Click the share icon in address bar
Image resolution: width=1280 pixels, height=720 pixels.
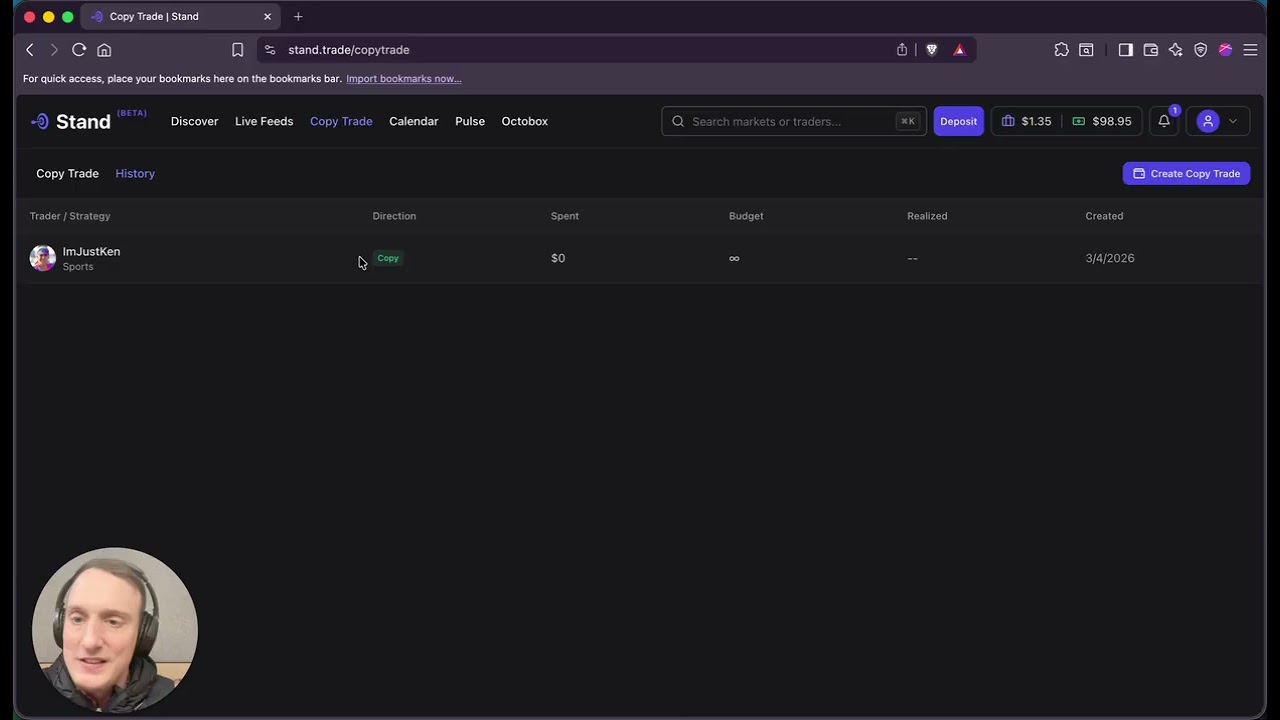(x=902, y=50)
